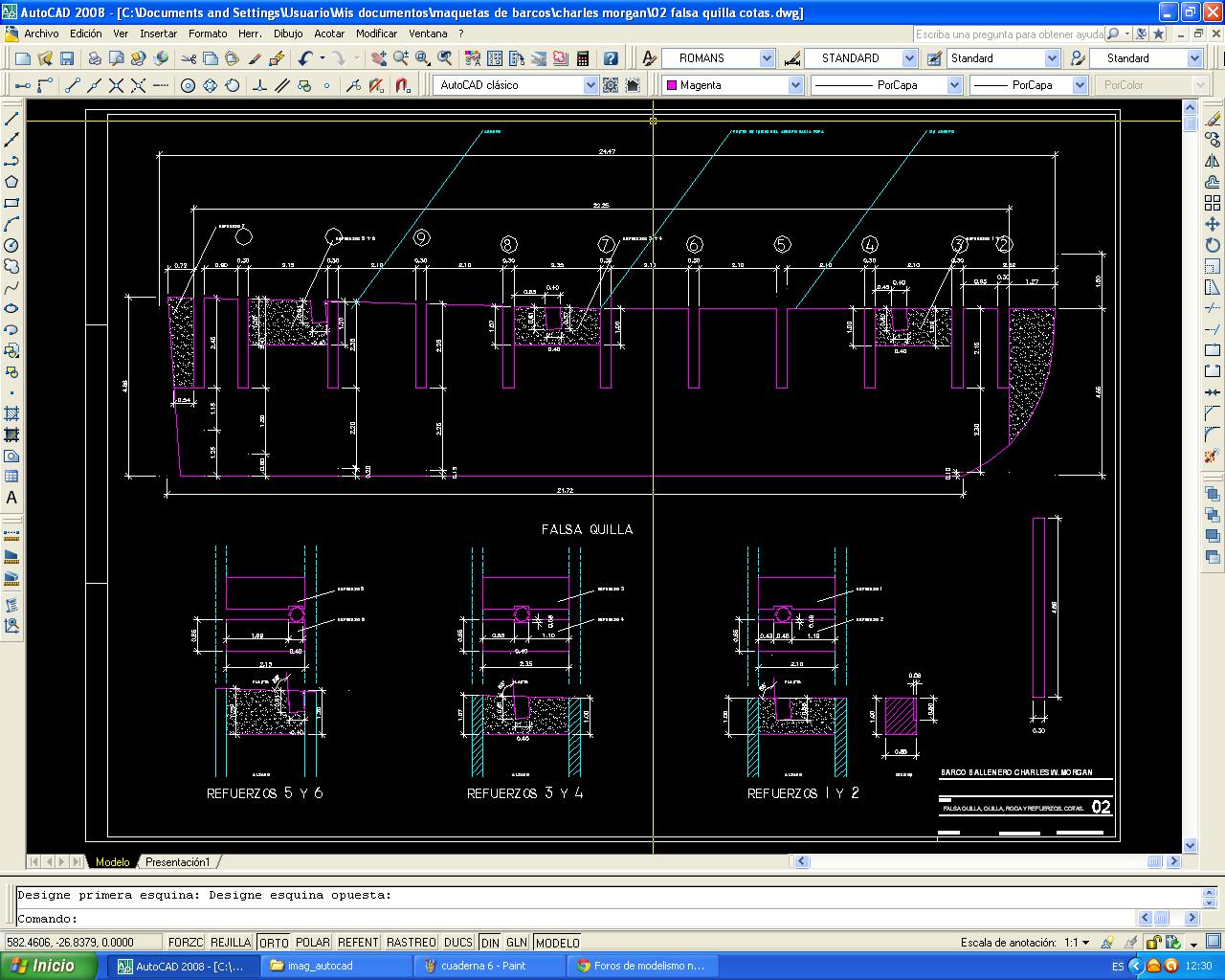Open the Standard table style dropdown
Screen dimensions: 1225x980
click(1052, 58)
